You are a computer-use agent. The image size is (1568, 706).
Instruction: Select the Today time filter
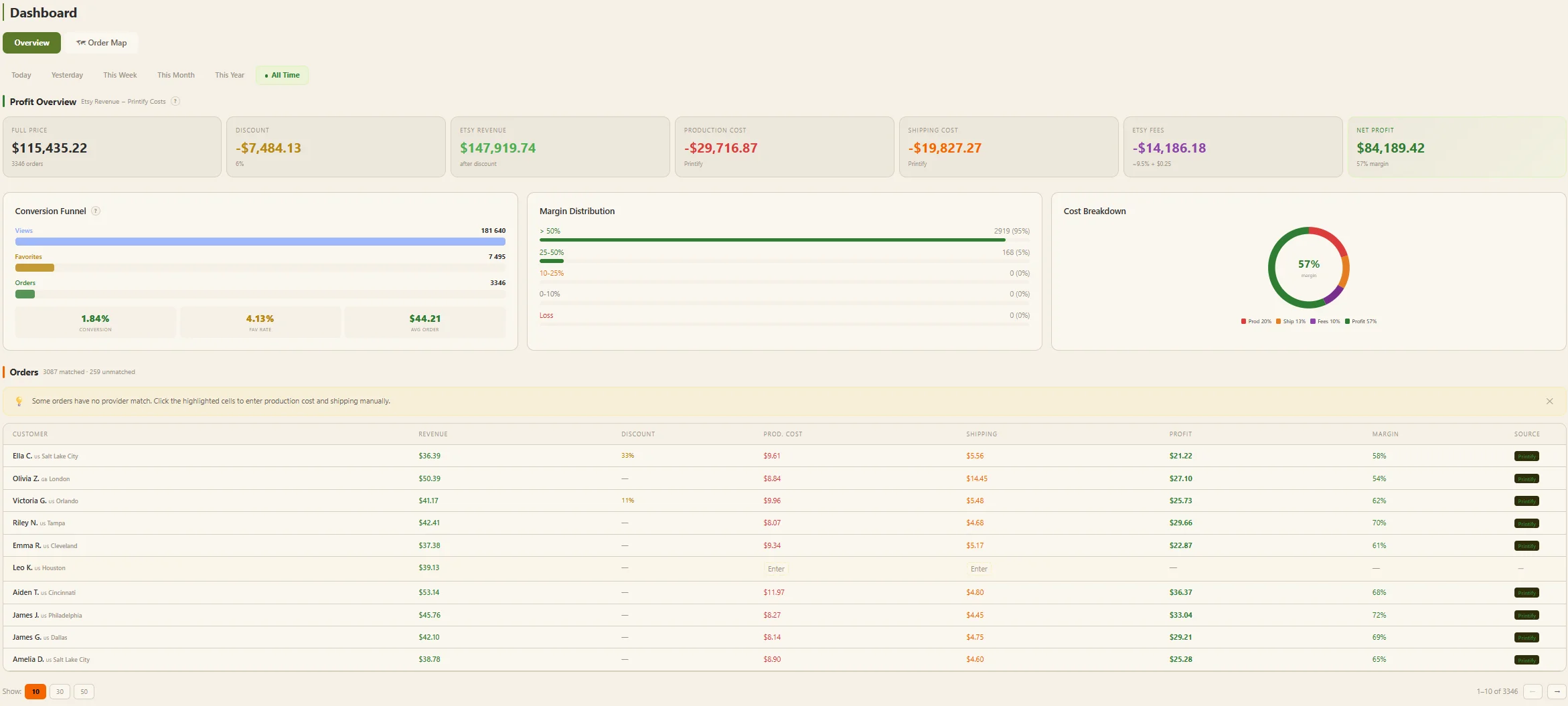(x=21, y=75)
